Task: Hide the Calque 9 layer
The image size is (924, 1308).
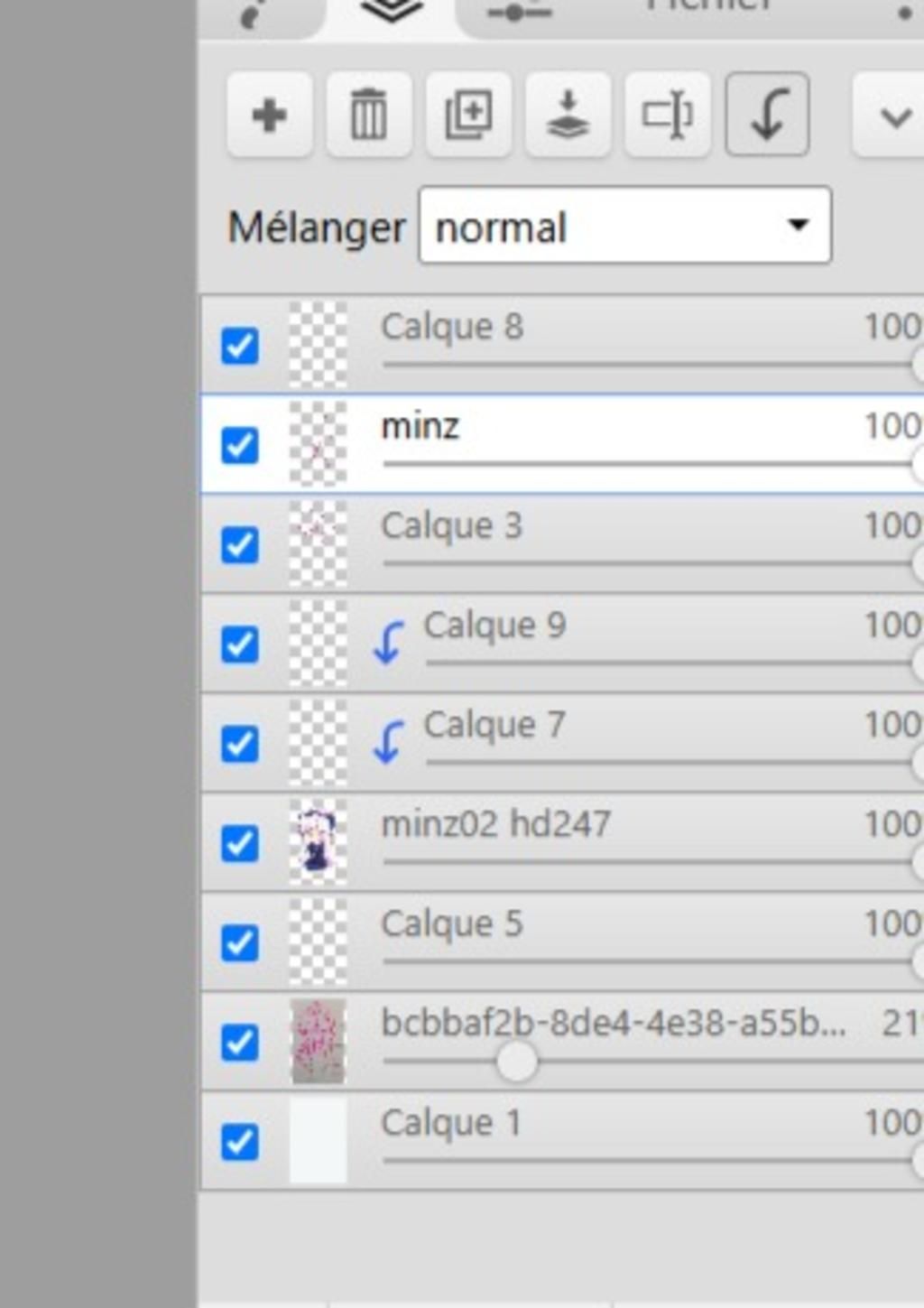Action: tap(240, 645)
